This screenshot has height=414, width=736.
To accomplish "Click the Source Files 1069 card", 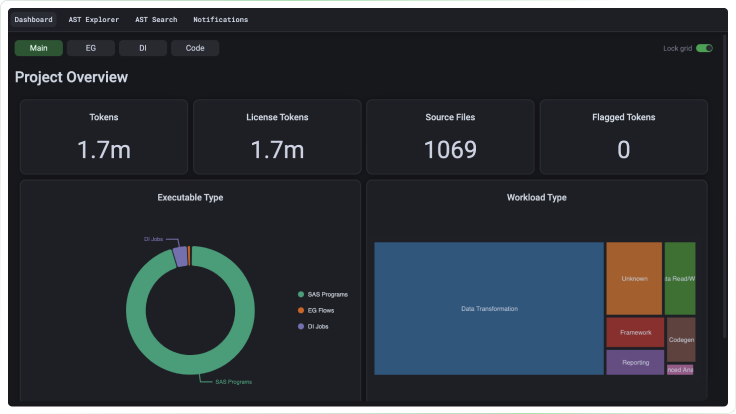I will 450,137.
